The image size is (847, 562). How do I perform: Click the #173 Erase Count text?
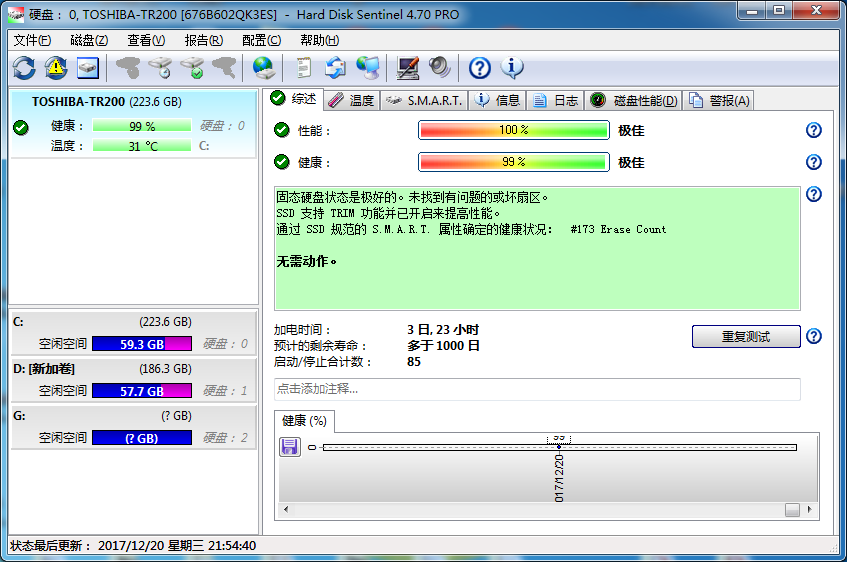(619, 229)
